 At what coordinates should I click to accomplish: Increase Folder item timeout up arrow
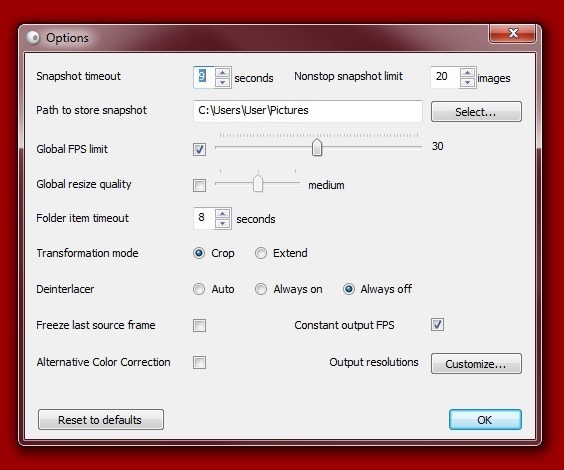point(223,214)
